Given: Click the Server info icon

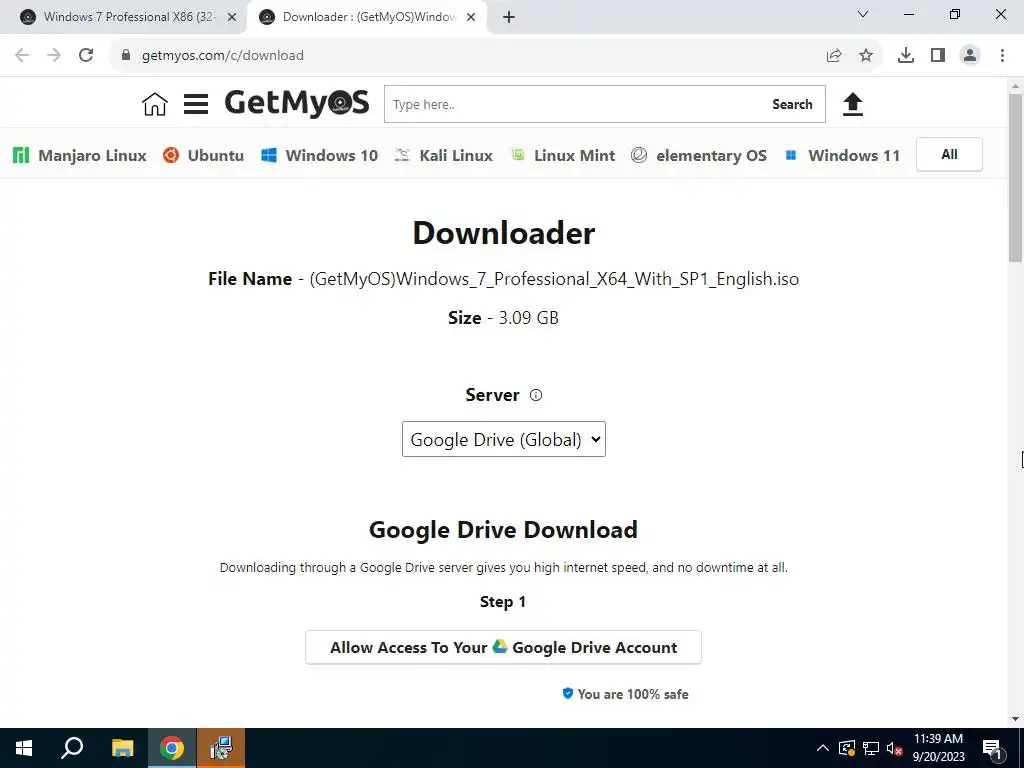Looking at the screenshot, I should coord(536,395).
